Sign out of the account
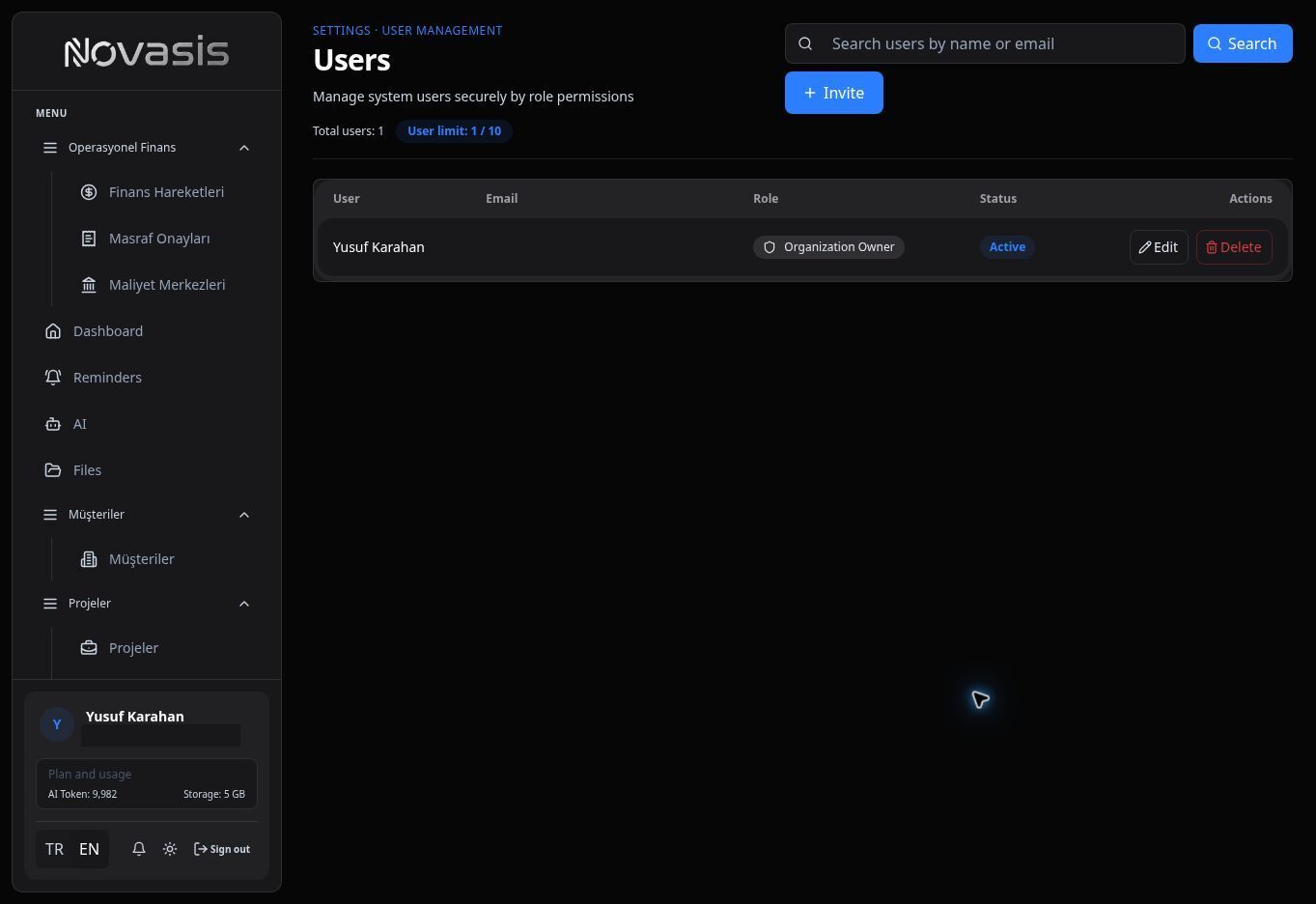 (222, 849)
